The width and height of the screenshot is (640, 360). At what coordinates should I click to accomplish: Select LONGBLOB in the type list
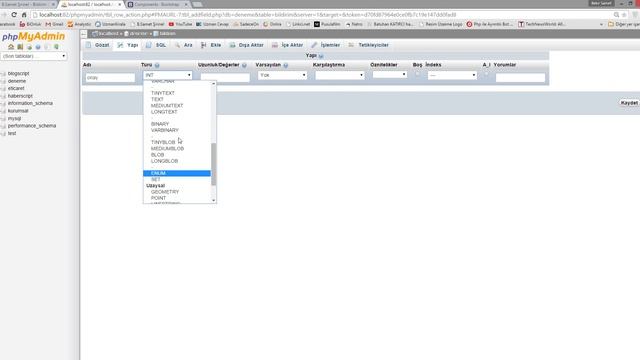click(x=177, y=161)
